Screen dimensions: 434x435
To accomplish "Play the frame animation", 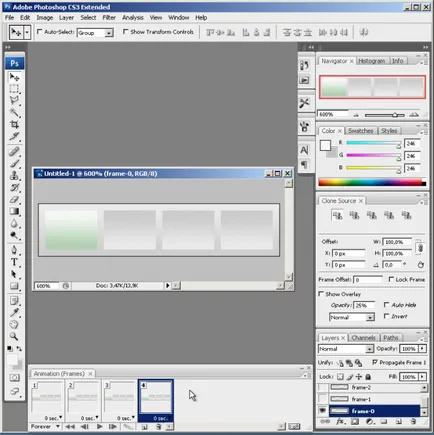I will [x=99, y=426].
